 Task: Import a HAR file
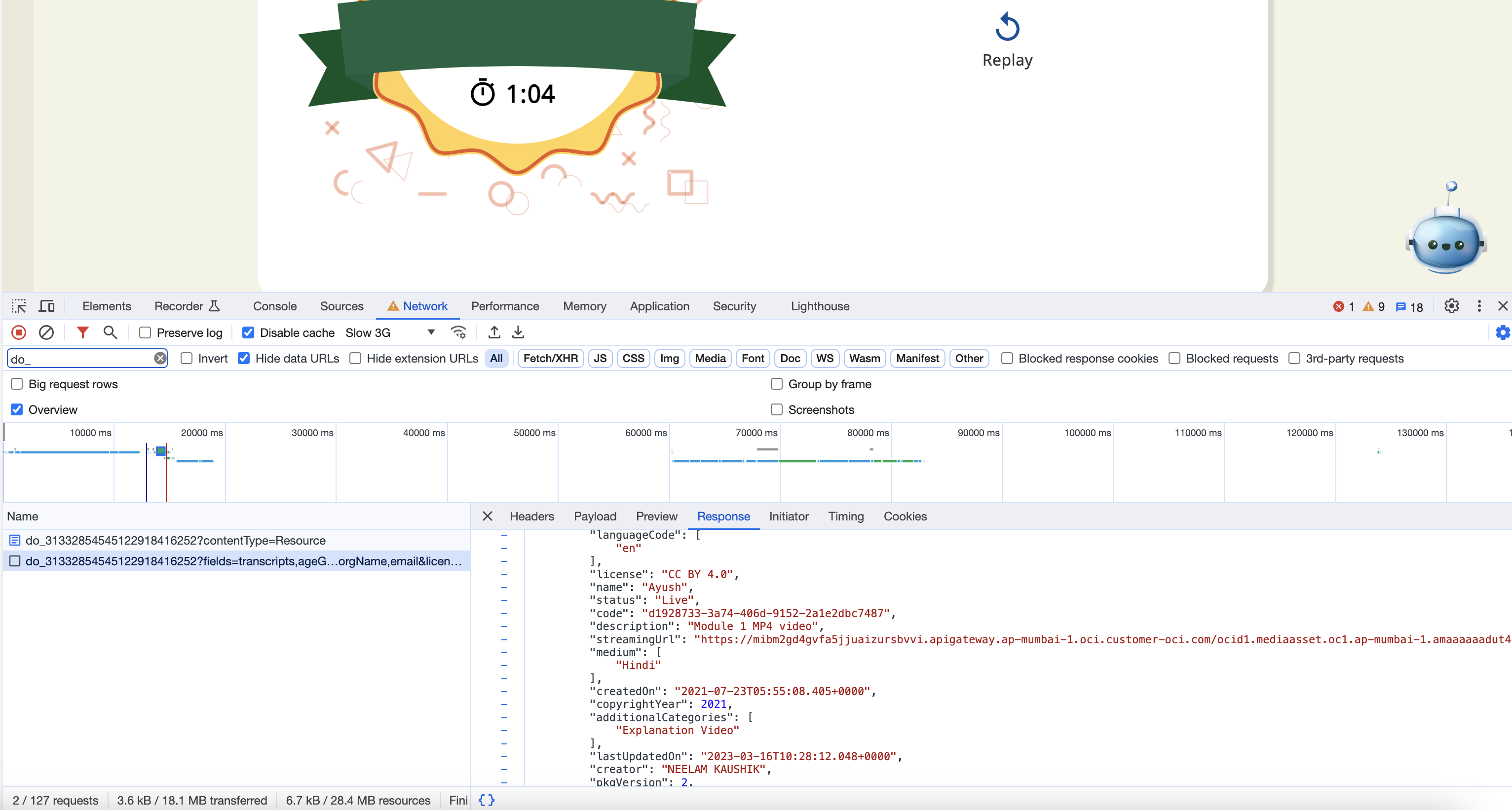pyautogui.click(x=493, y=332)
